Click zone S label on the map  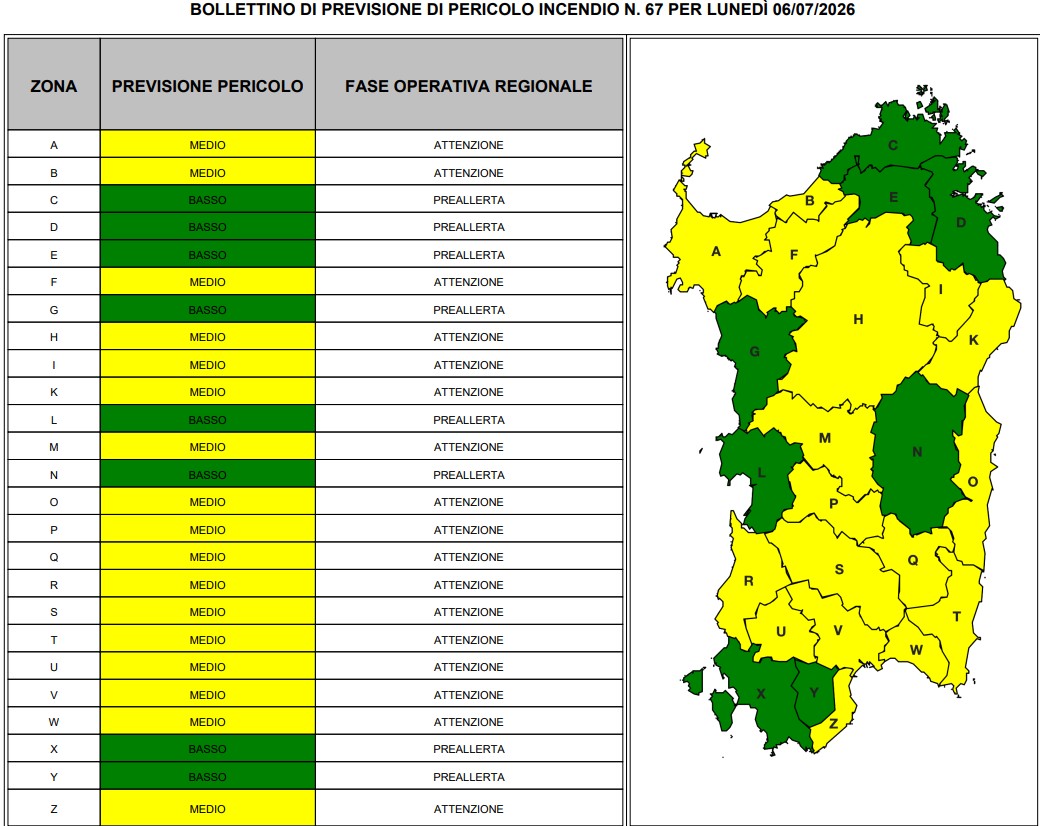click(x=839, y=569)
